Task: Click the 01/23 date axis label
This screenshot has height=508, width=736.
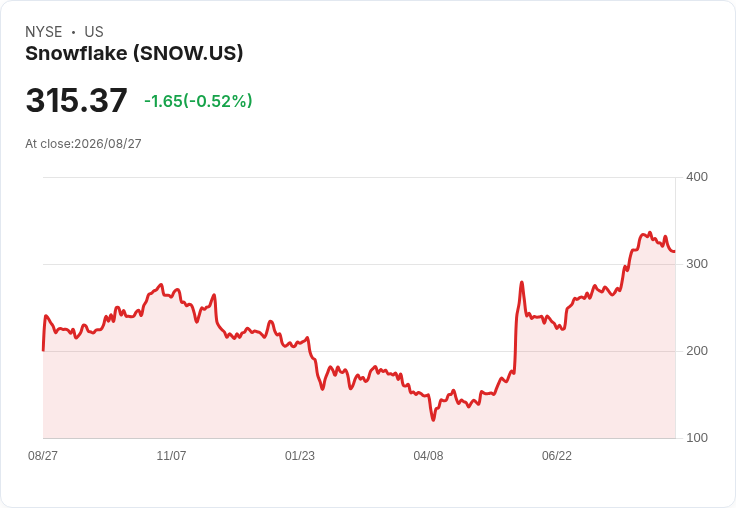Action: coord(300,455)
